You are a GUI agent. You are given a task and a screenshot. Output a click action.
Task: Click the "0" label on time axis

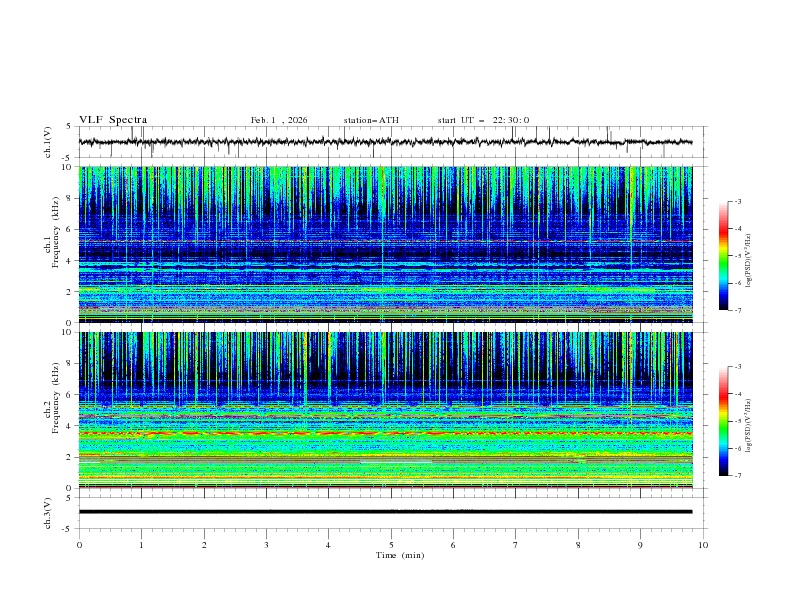pos(79,545)
